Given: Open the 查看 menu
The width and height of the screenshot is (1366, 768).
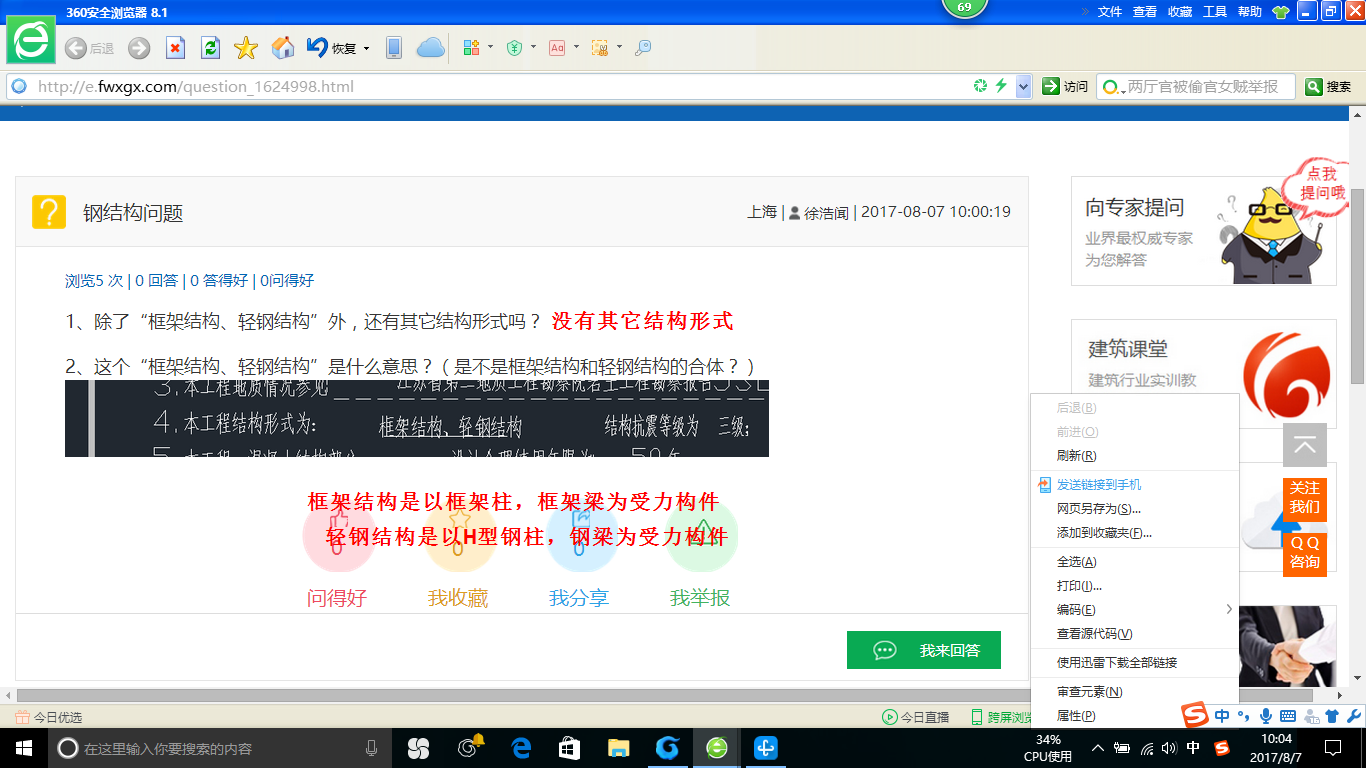Looking at the screenshot, I should (x=1145, y=12).
